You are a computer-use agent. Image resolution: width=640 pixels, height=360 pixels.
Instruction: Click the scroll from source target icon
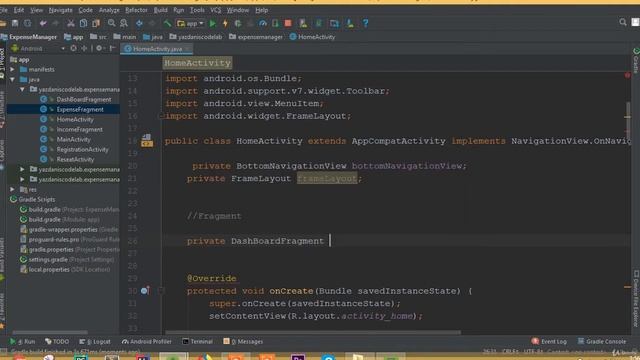(x=73, y=48)
